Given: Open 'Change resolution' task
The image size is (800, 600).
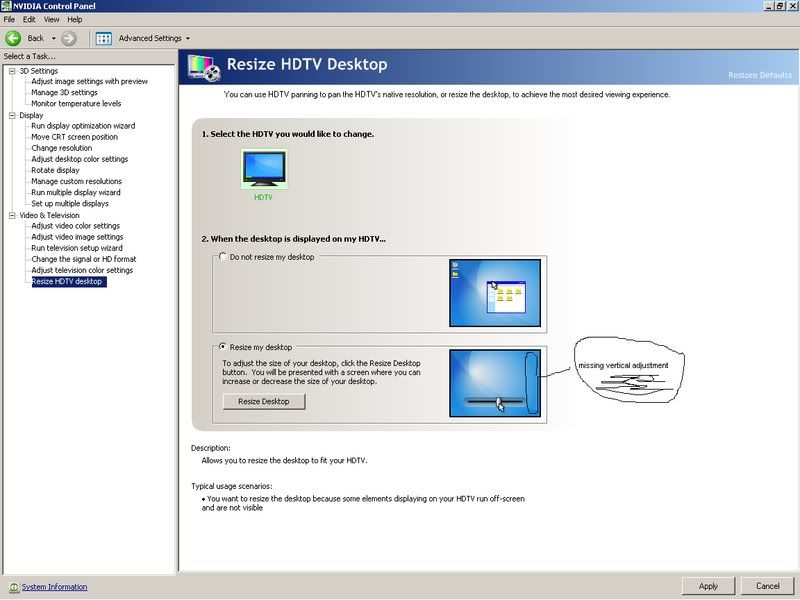Looking at the screenshot, I should 62,148.
